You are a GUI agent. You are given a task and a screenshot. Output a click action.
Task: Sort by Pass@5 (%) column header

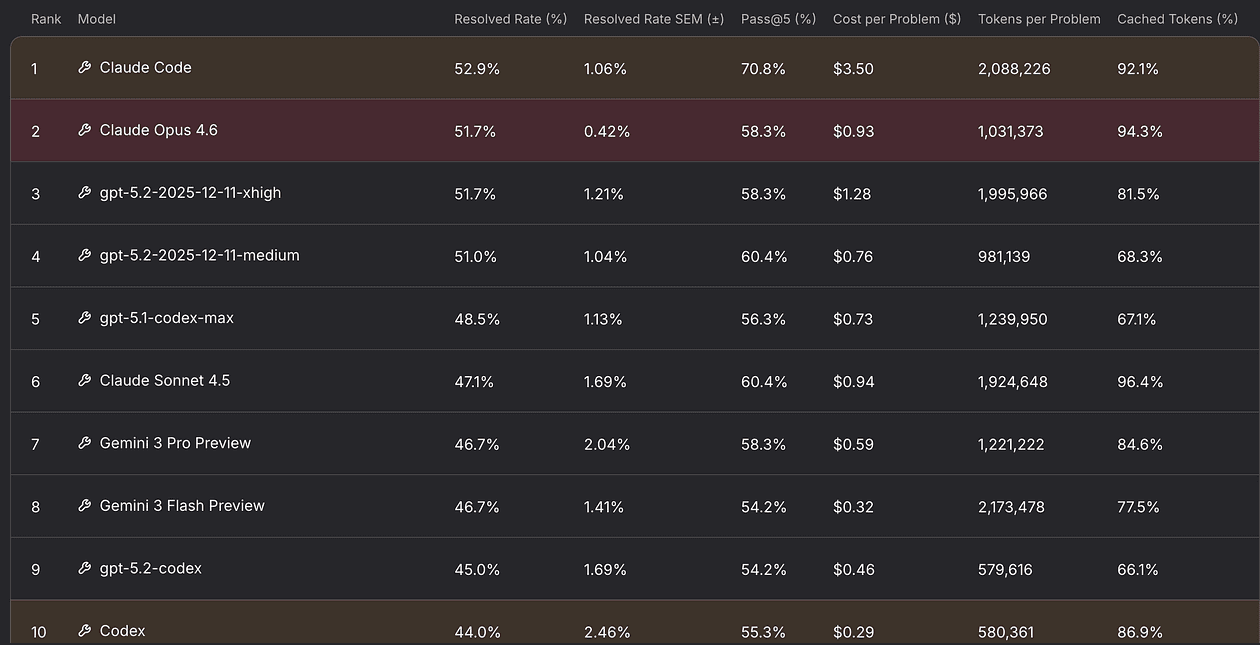tap(778, 19)
